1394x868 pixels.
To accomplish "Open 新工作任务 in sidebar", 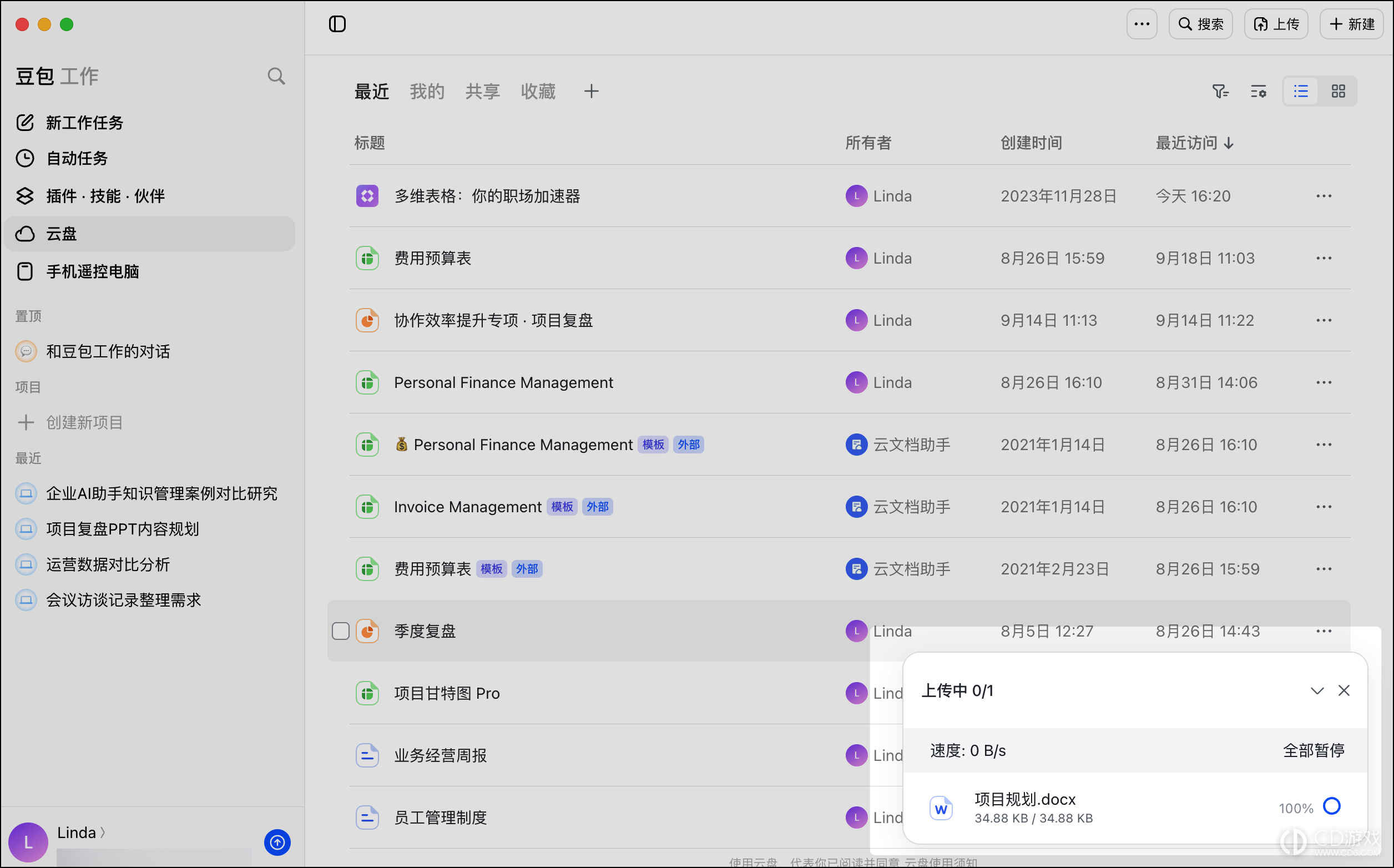I will pos(149,122).
